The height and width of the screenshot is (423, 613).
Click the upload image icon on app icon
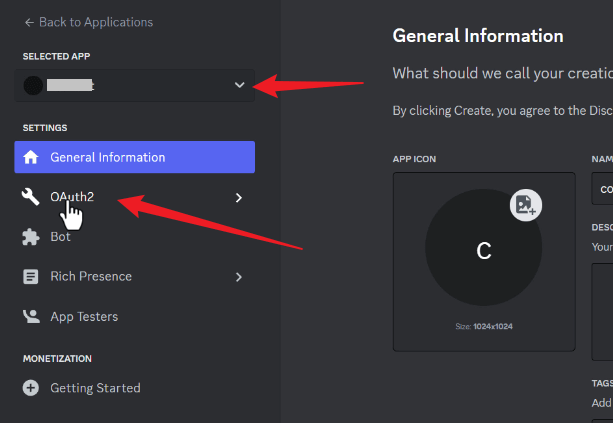[x=525, y=205]
